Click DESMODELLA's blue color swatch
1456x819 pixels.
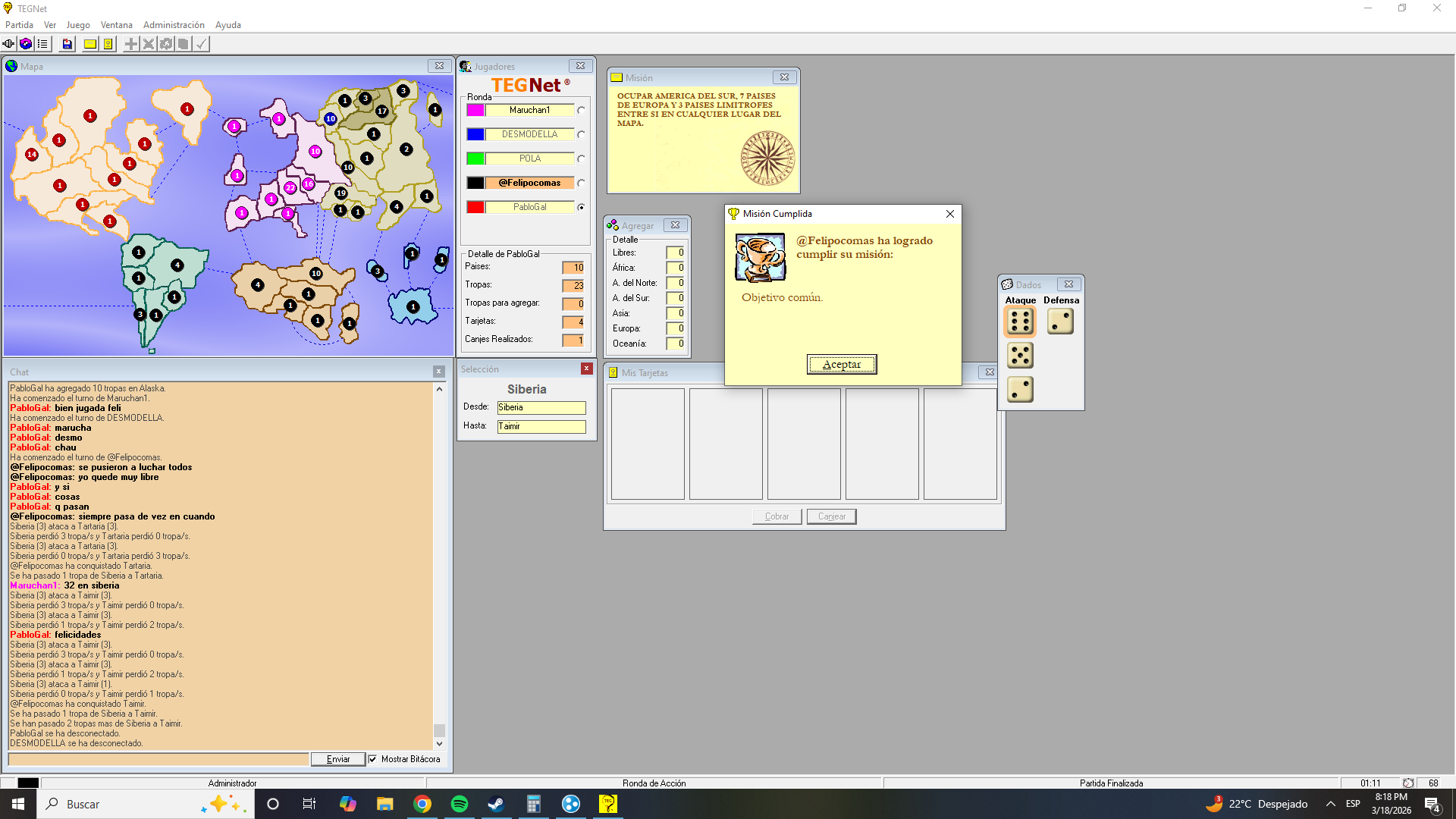click(475, 134)
